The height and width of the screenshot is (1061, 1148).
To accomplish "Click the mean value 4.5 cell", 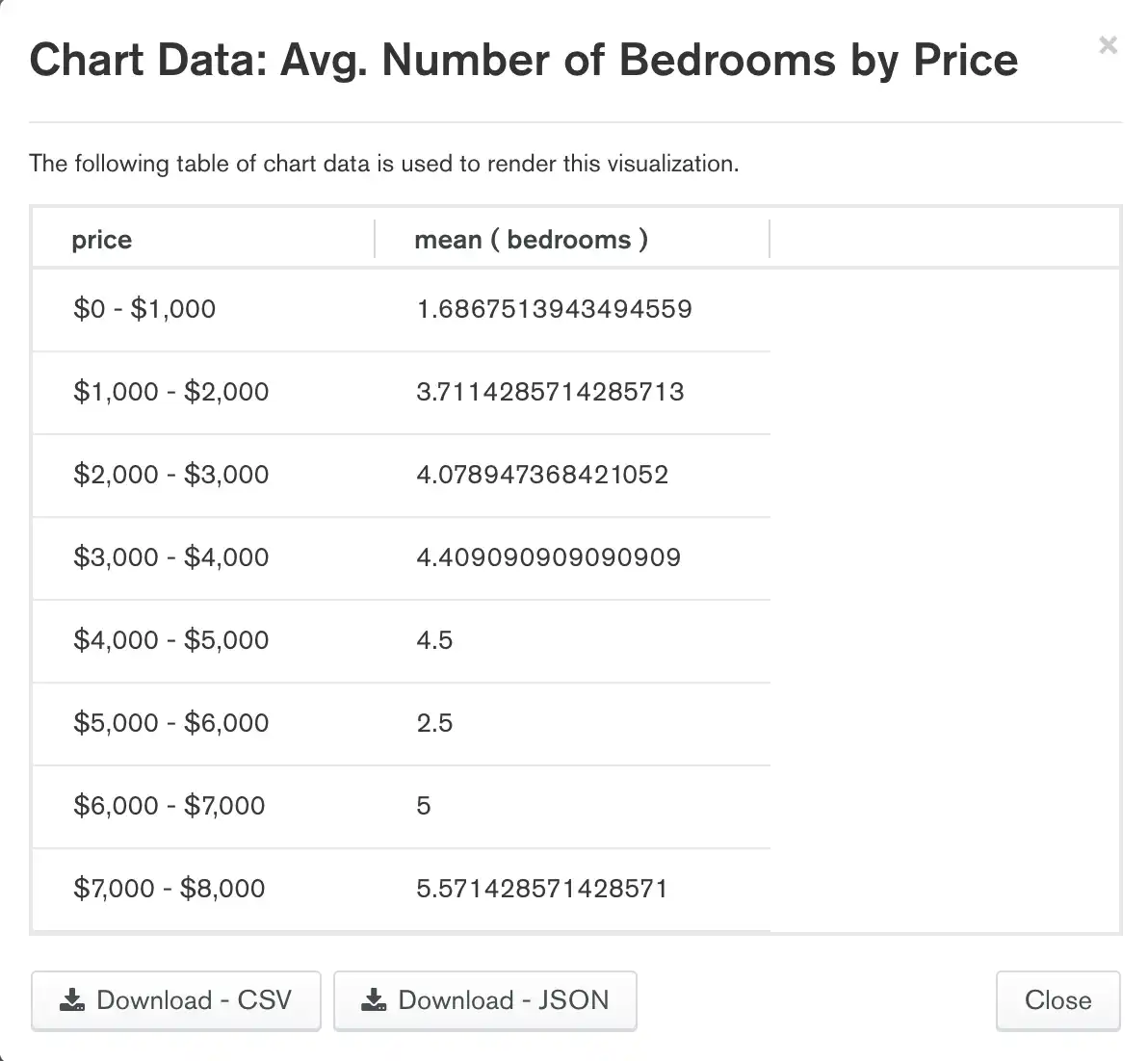I will pyautogui.click(x=434, y=640).
